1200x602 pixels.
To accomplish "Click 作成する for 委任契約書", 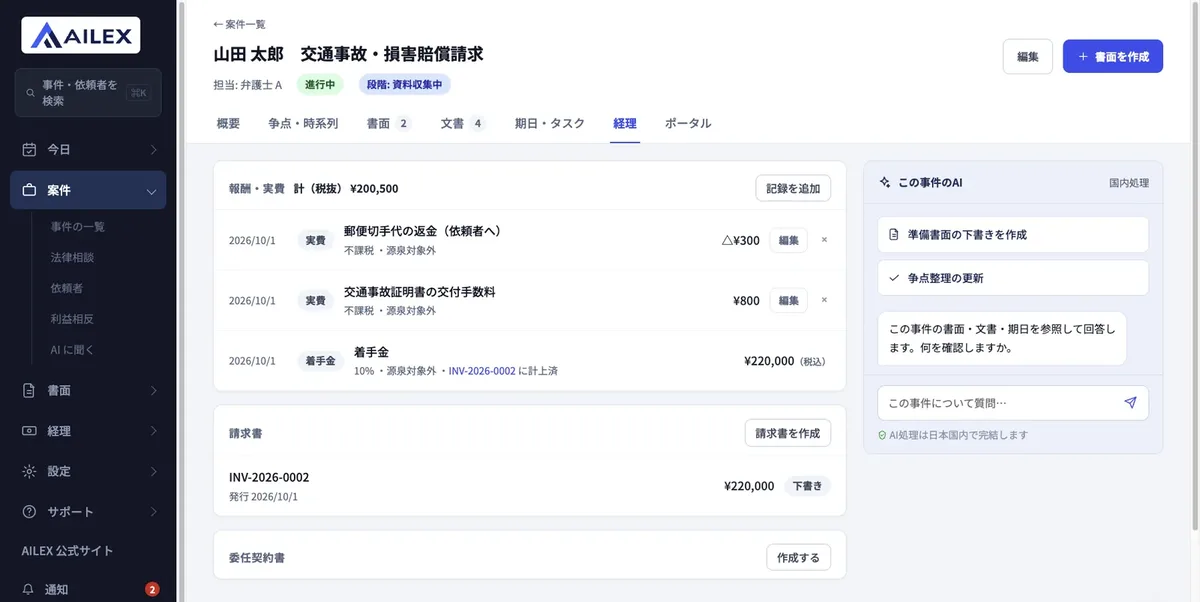I will (x=798, y=558).
